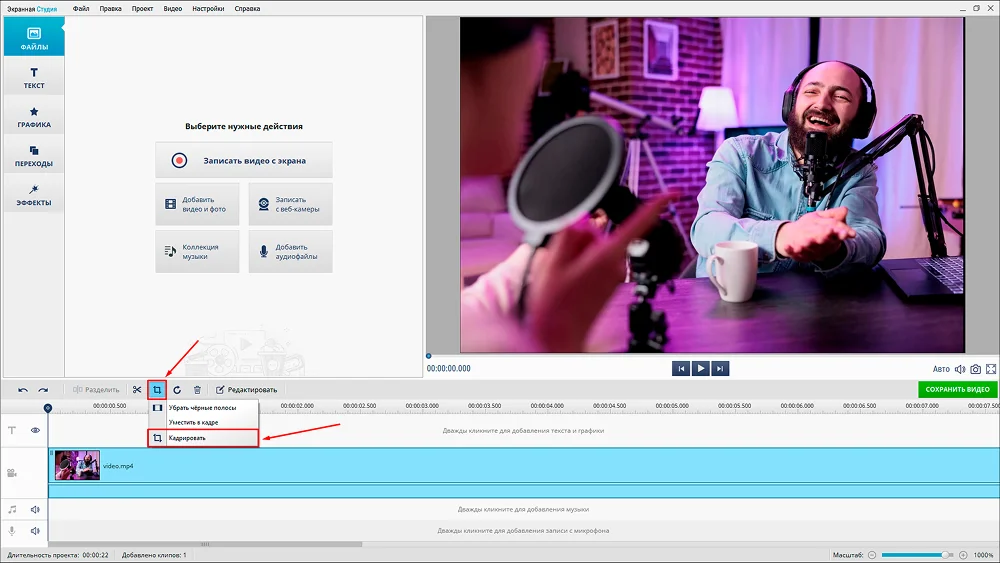
Task: Open the Графика sidebar tab
Action: 34,116
